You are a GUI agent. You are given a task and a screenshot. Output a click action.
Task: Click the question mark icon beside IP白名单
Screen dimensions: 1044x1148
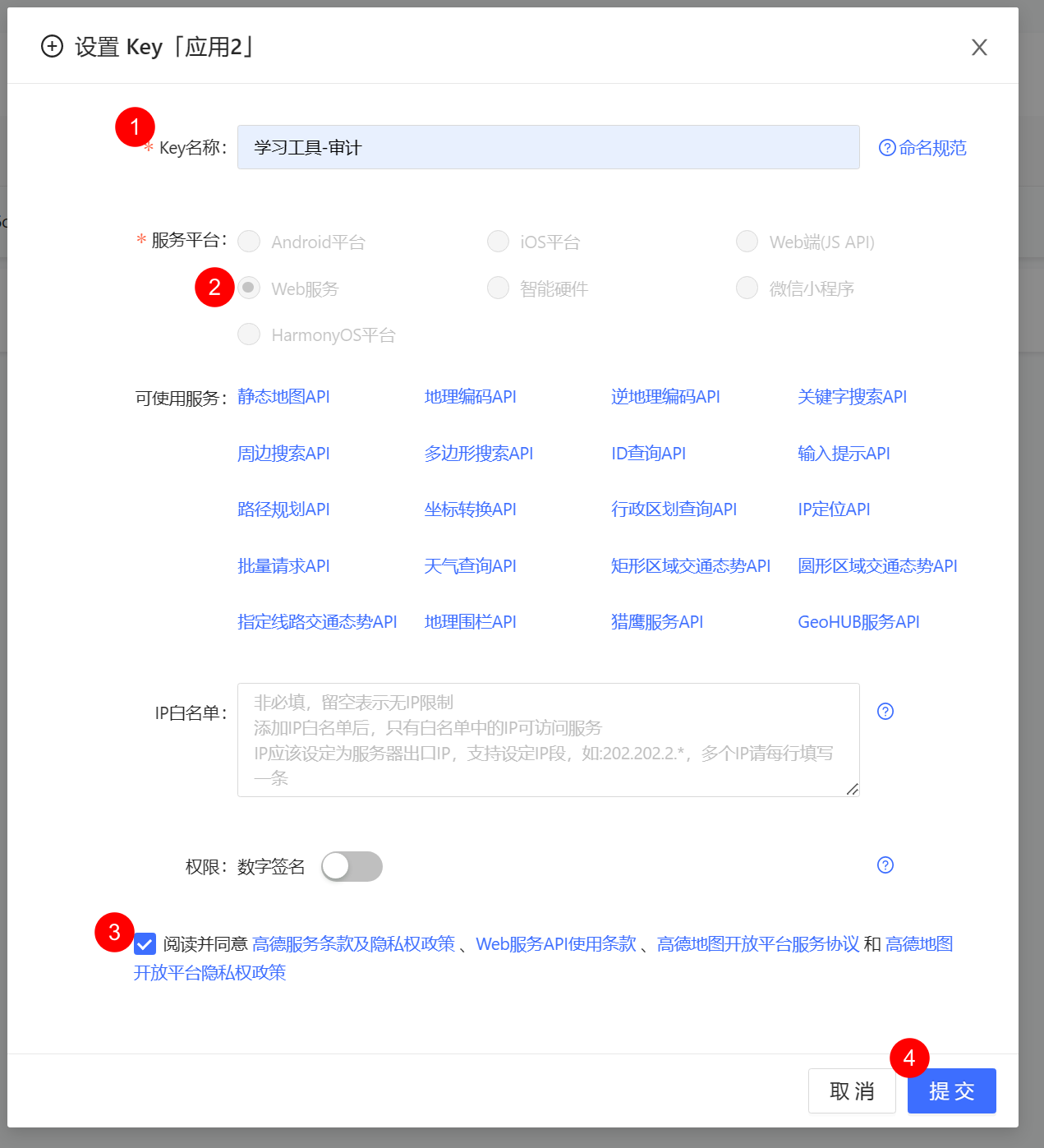point(885,711)
